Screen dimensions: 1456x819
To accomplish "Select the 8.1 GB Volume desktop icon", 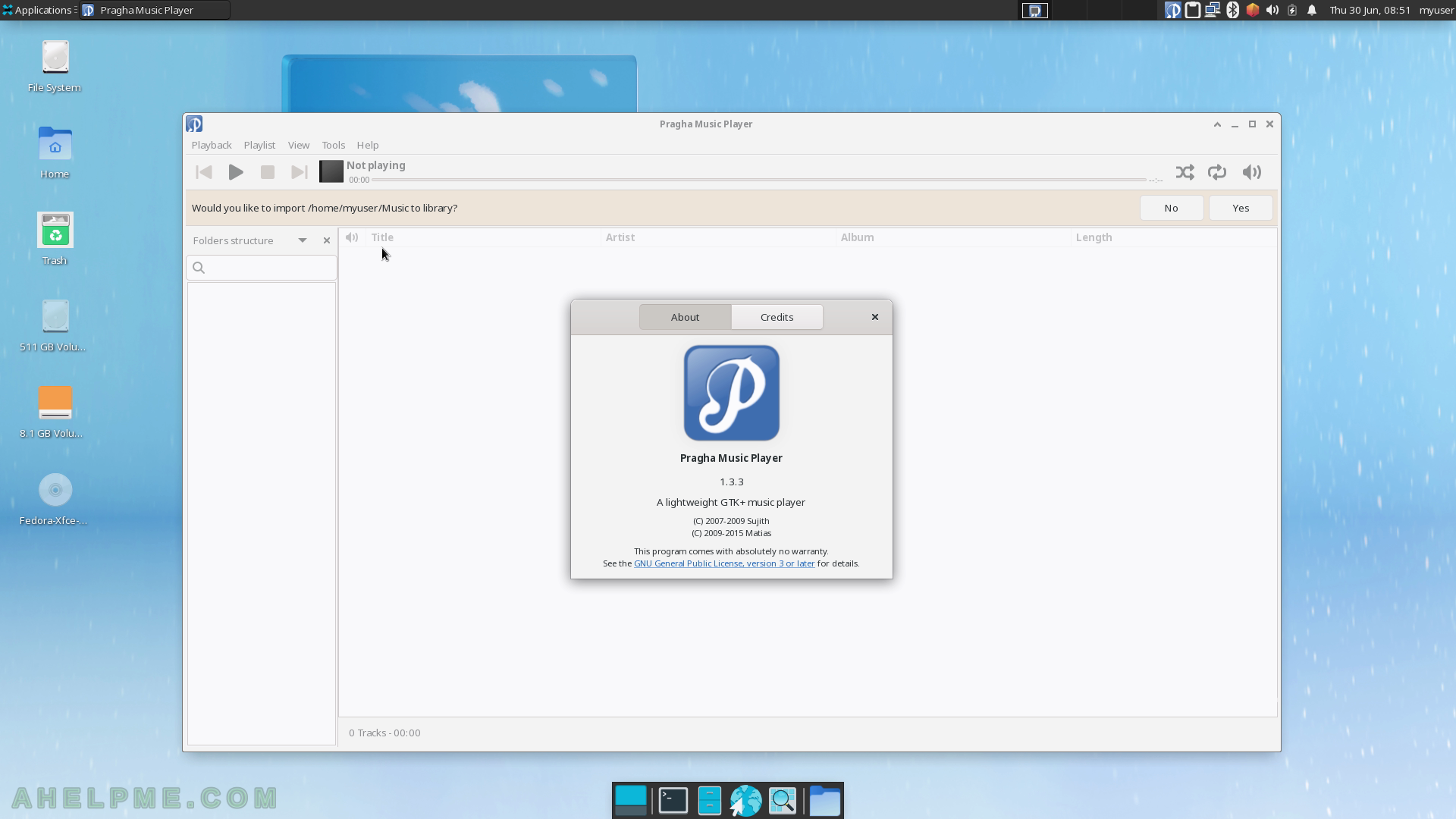I will pyautogui.click(x=55, y=412).
